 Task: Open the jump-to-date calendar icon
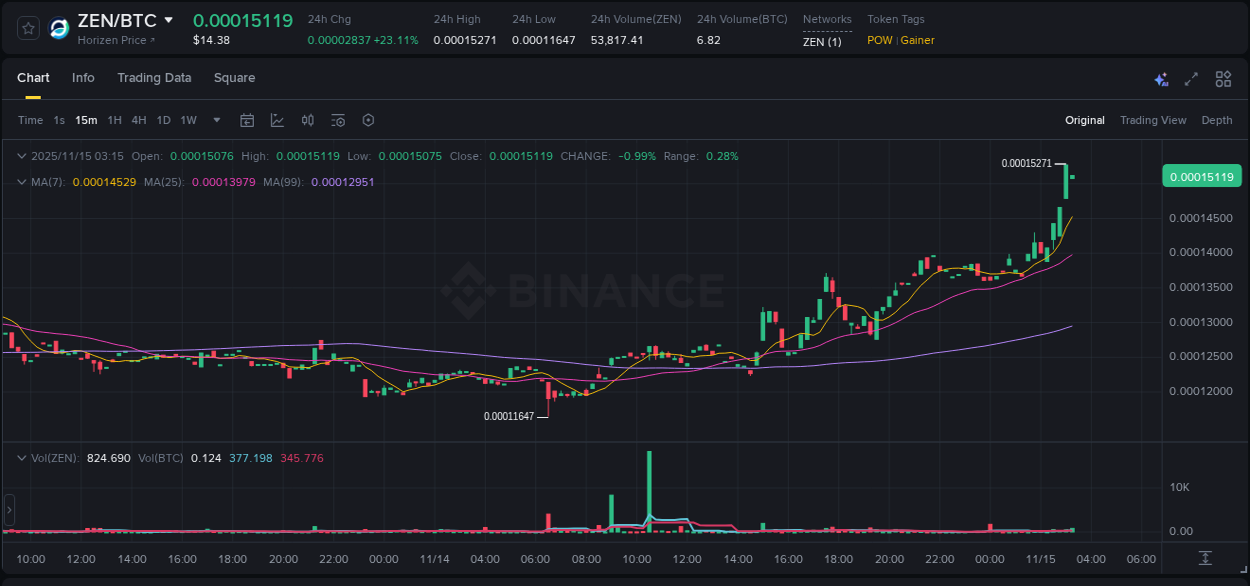pos(247,120)
